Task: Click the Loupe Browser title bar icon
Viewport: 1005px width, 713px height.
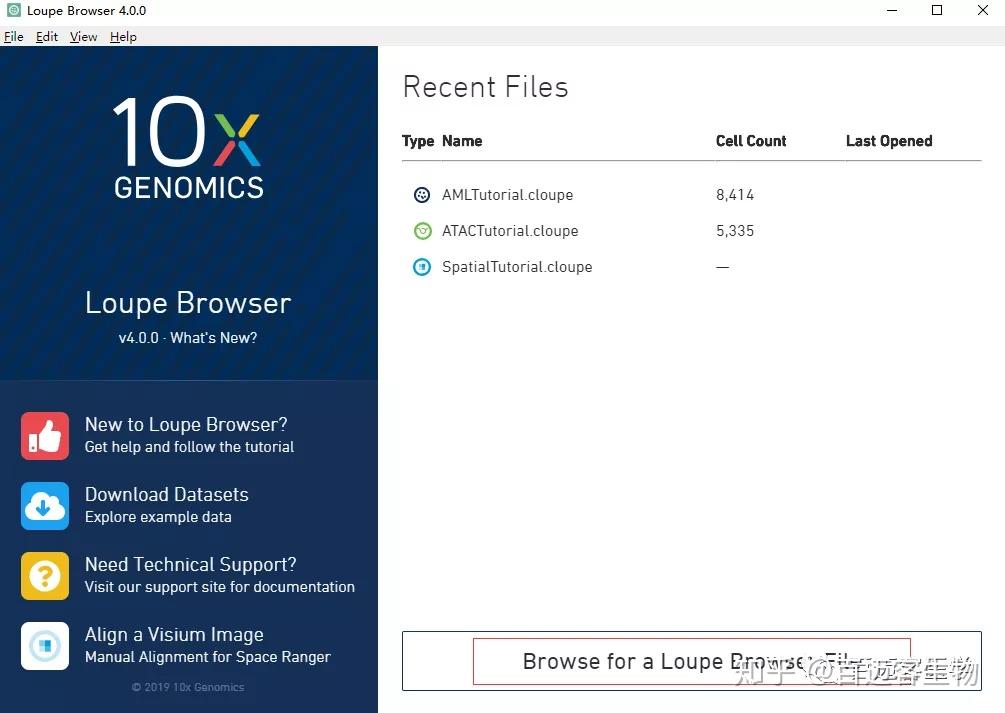Action: coord(11,10)
